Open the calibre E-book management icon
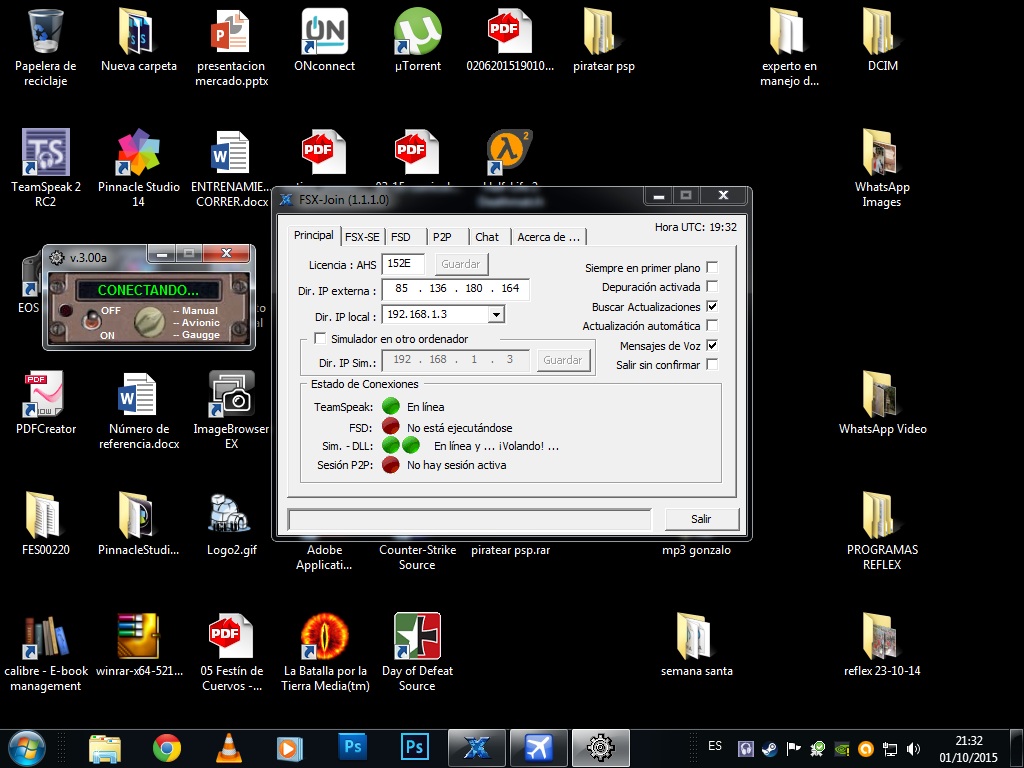The height and width of the screenshot is (768, 1024). pyautogui.click(x=46, y=638)
